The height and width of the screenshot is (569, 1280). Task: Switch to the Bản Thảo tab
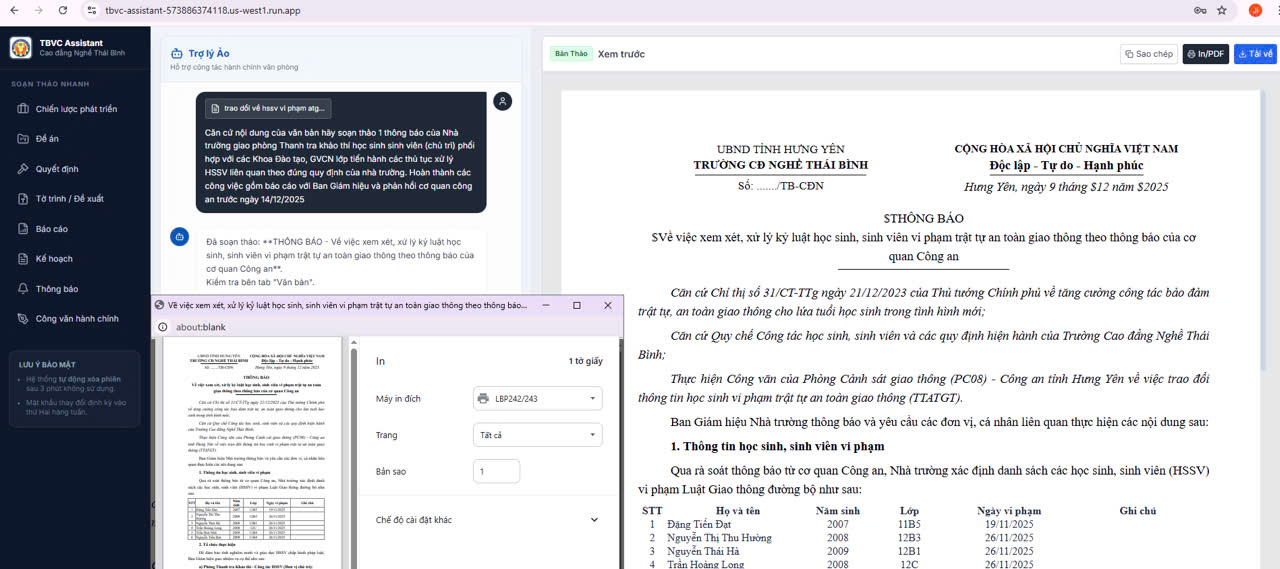[571, 54]
